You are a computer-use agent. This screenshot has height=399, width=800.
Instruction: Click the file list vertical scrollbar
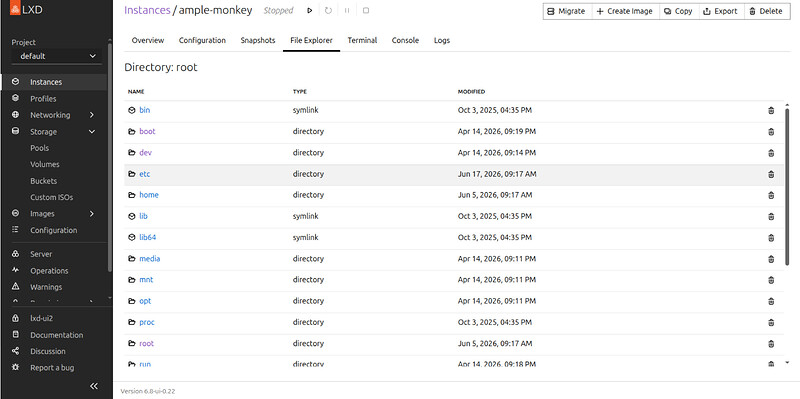pyautogui.click(x=787, y=186)
